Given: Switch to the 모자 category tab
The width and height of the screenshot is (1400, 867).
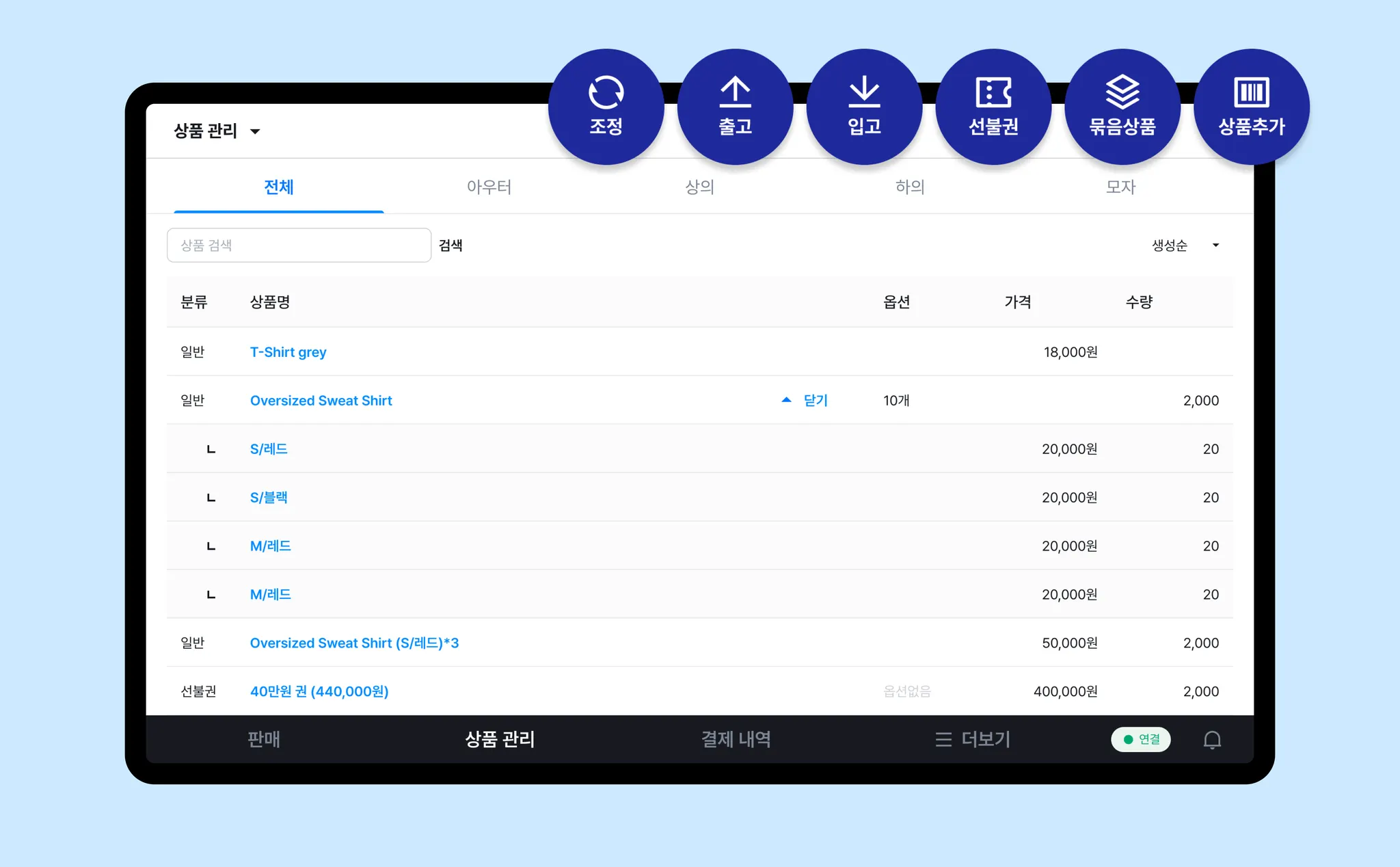Looking at the screenshot, I should [1120, 187].
